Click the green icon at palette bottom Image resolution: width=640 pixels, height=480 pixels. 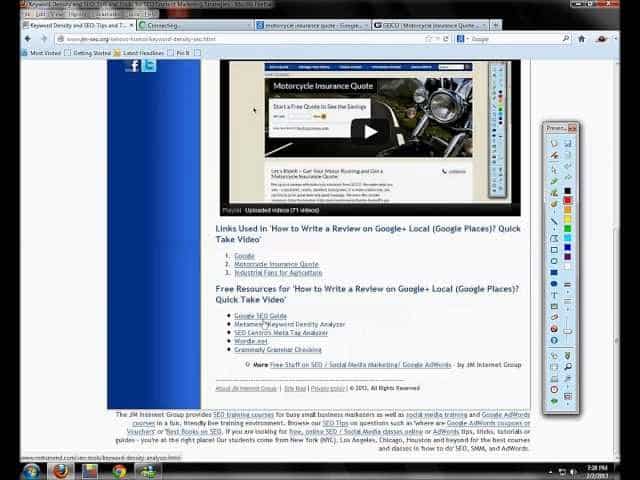click(x=554, y=401)
